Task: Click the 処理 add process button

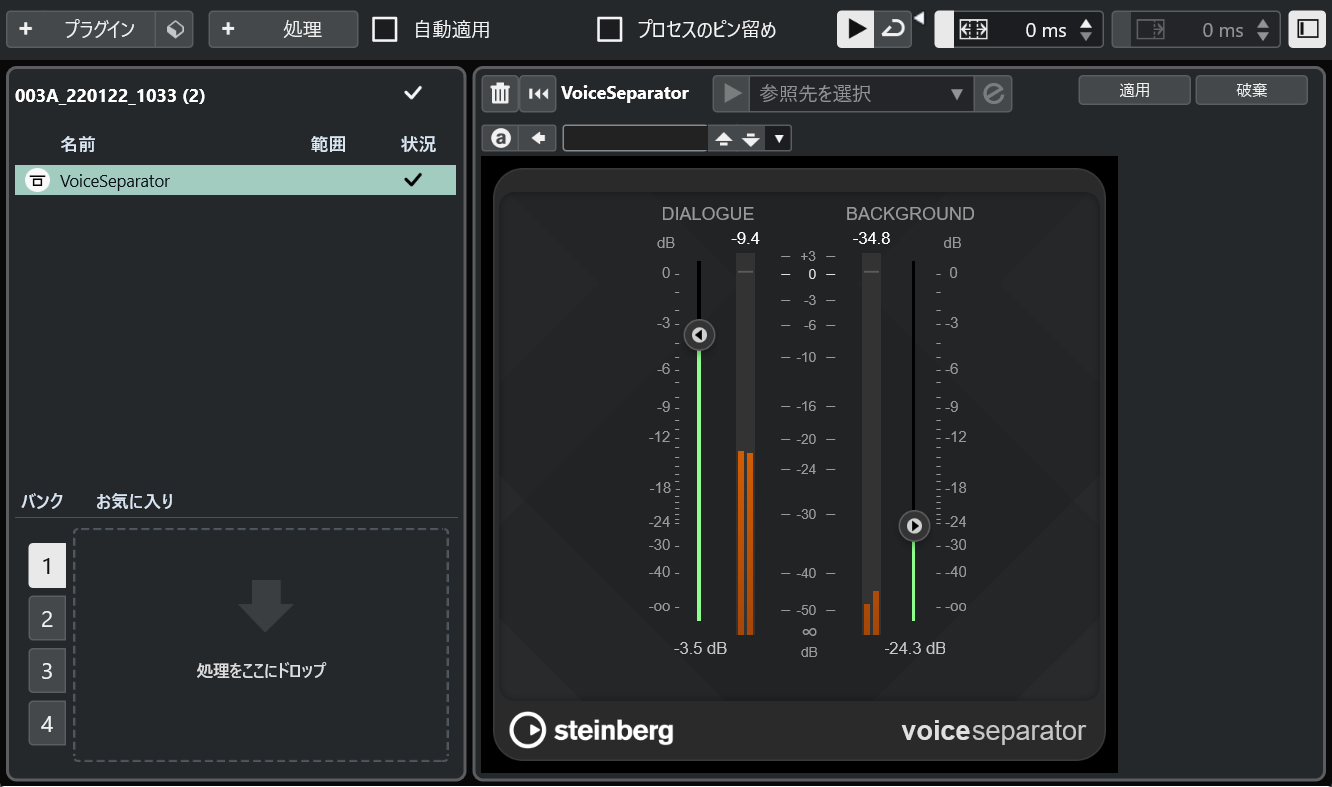Action: [x=283, y=30]
